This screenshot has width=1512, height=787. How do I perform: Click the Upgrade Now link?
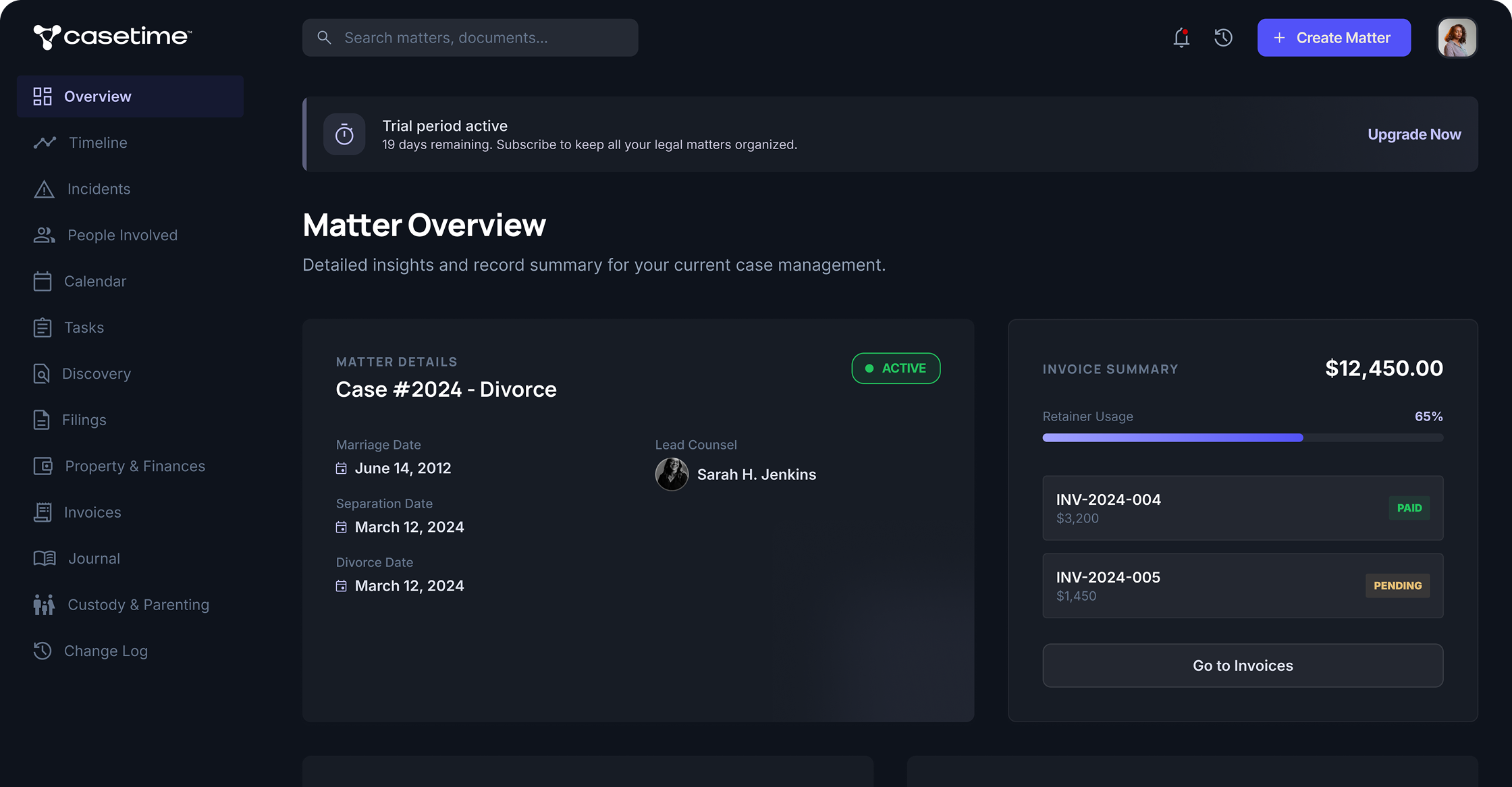[1414, 134]
